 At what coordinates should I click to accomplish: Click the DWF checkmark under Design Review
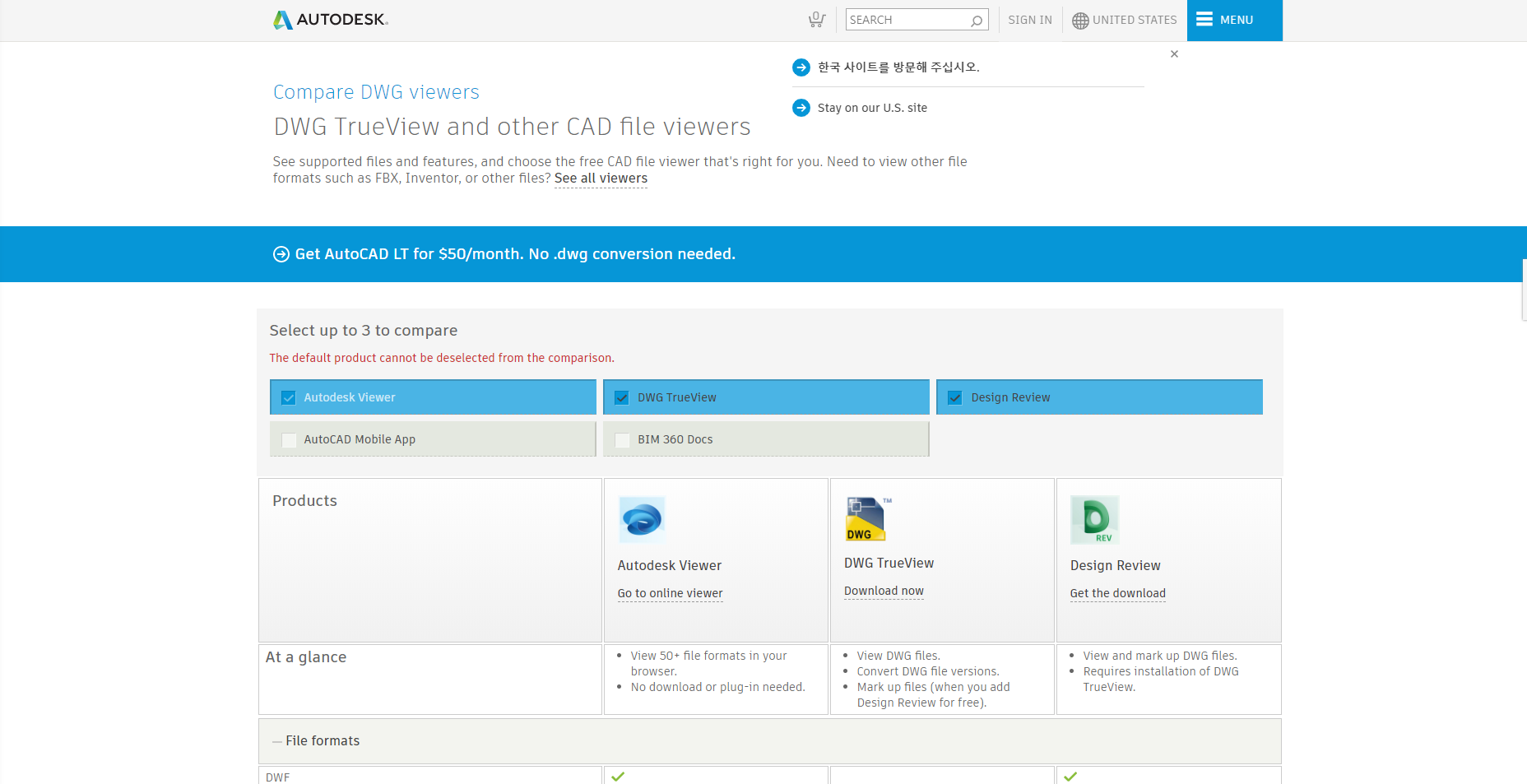pyautogui.click(x=1070, y=777)
